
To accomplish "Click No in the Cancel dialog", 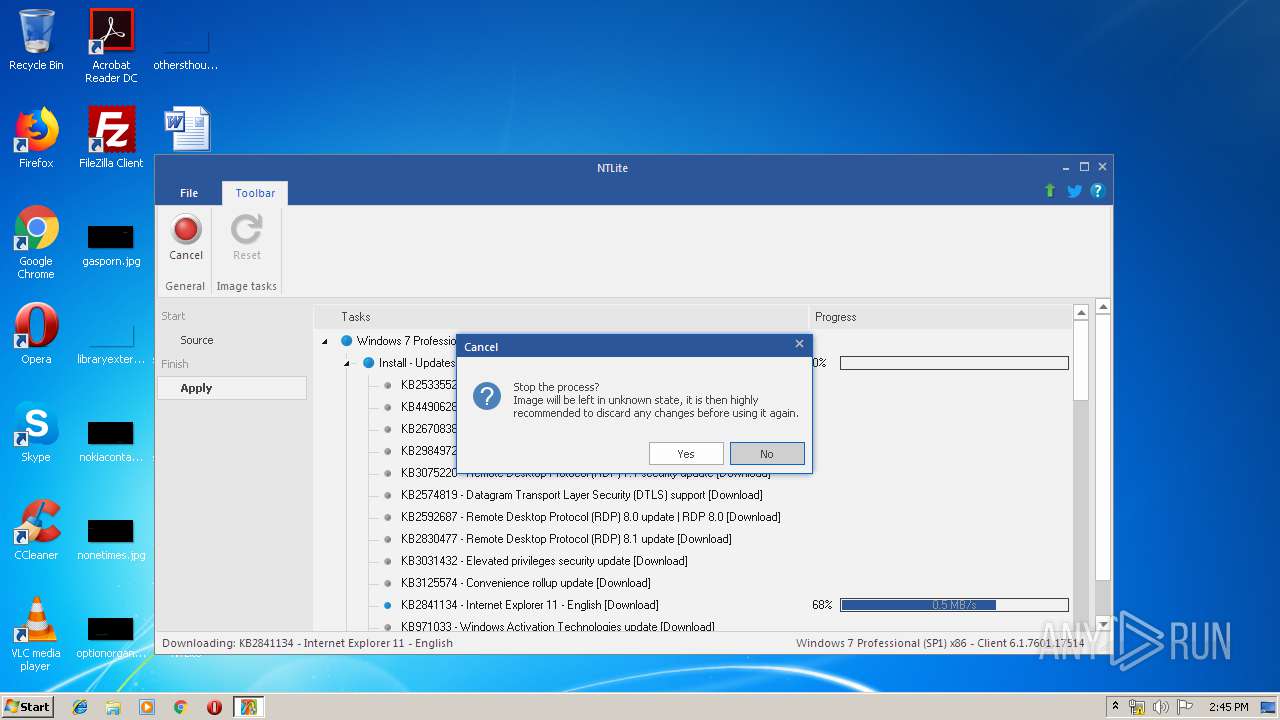I will pos(767,454).
